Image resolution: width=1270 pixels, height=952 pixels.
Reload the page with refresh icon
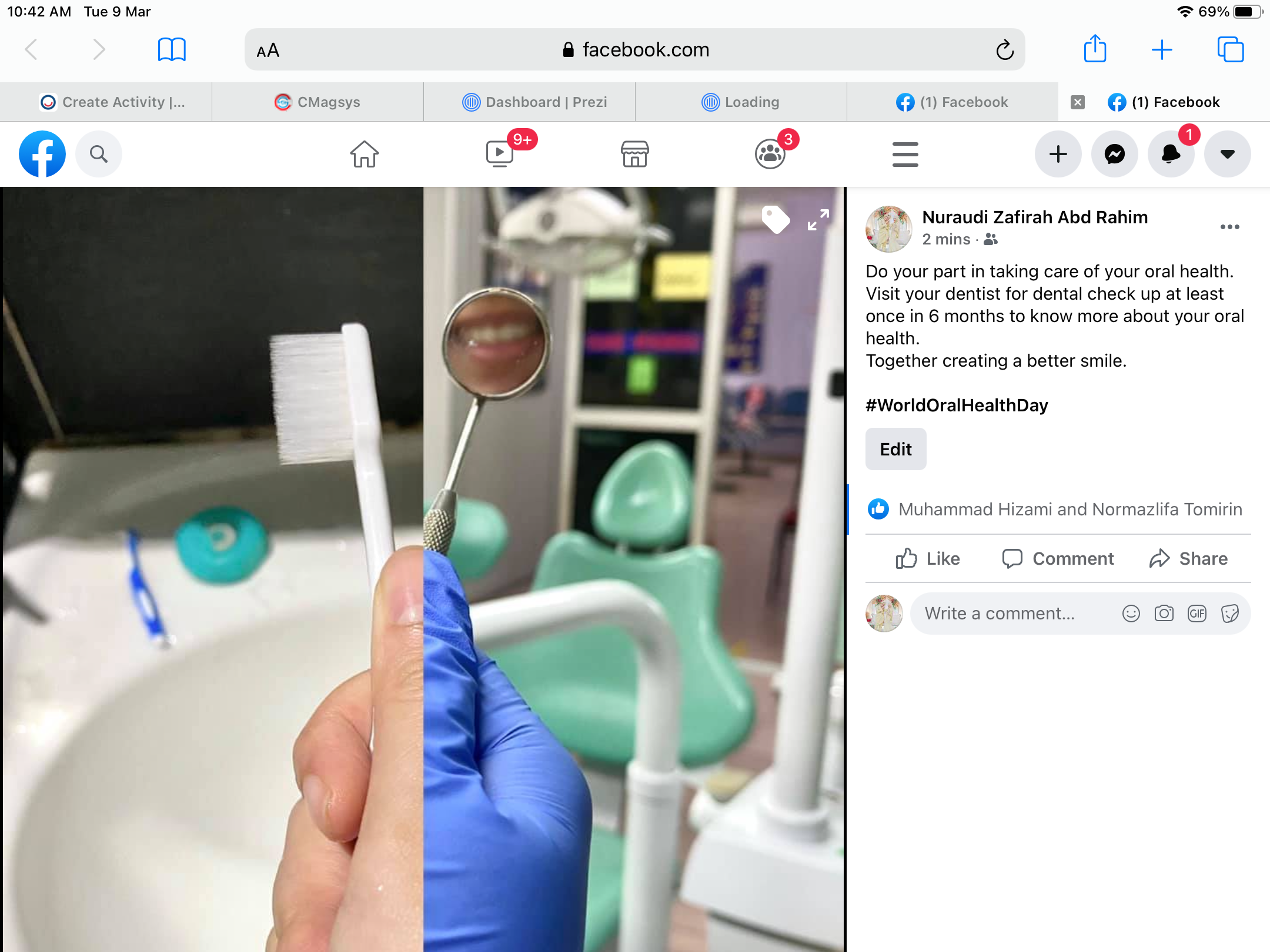[x=1005, y=50]
